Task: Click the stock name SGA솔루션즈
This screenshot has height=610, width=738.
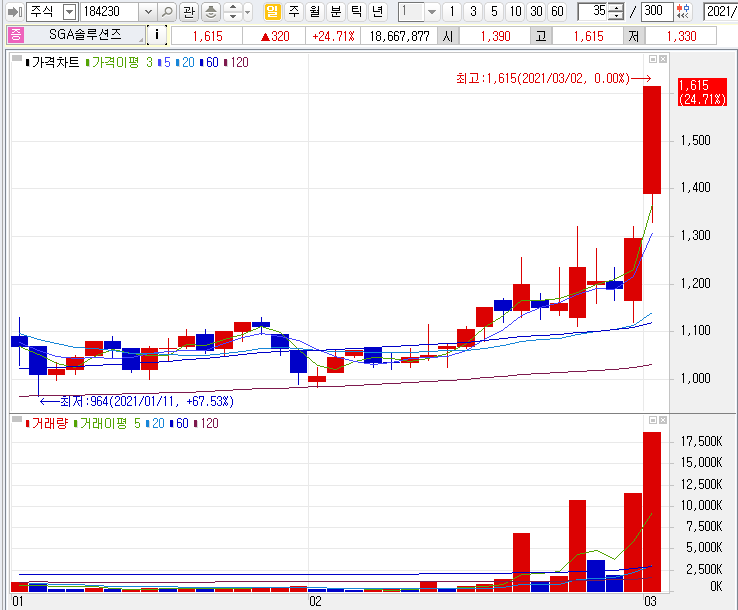Action: [85, 35]
